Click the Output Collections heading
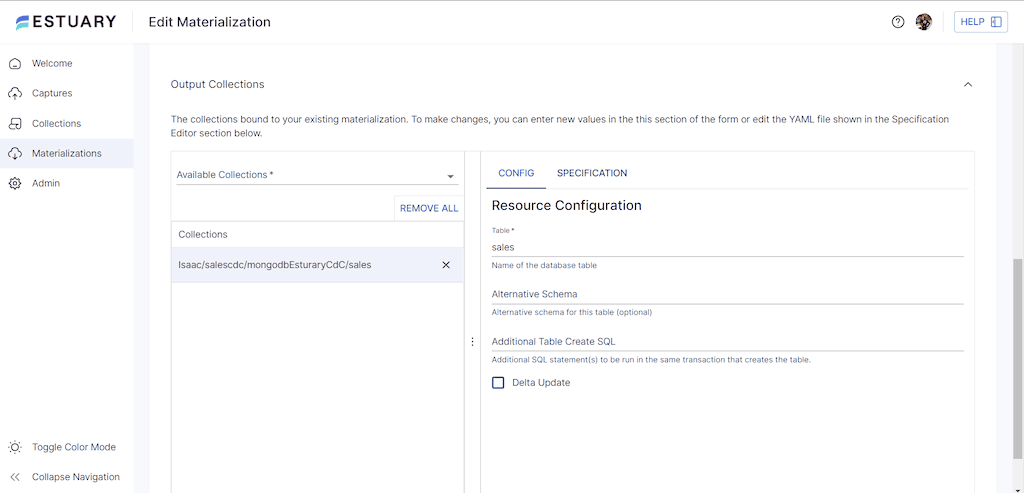 pos(217,84)
